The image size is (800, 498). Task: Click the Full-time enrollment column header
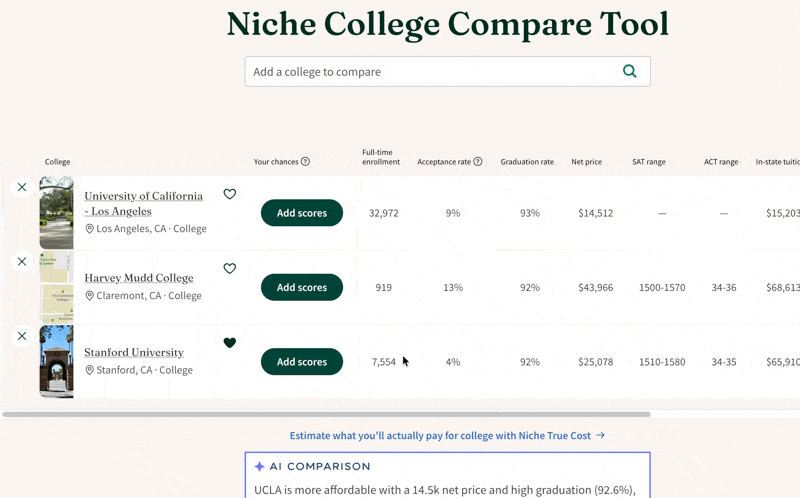pyautogui.click(x=381, y=157)
